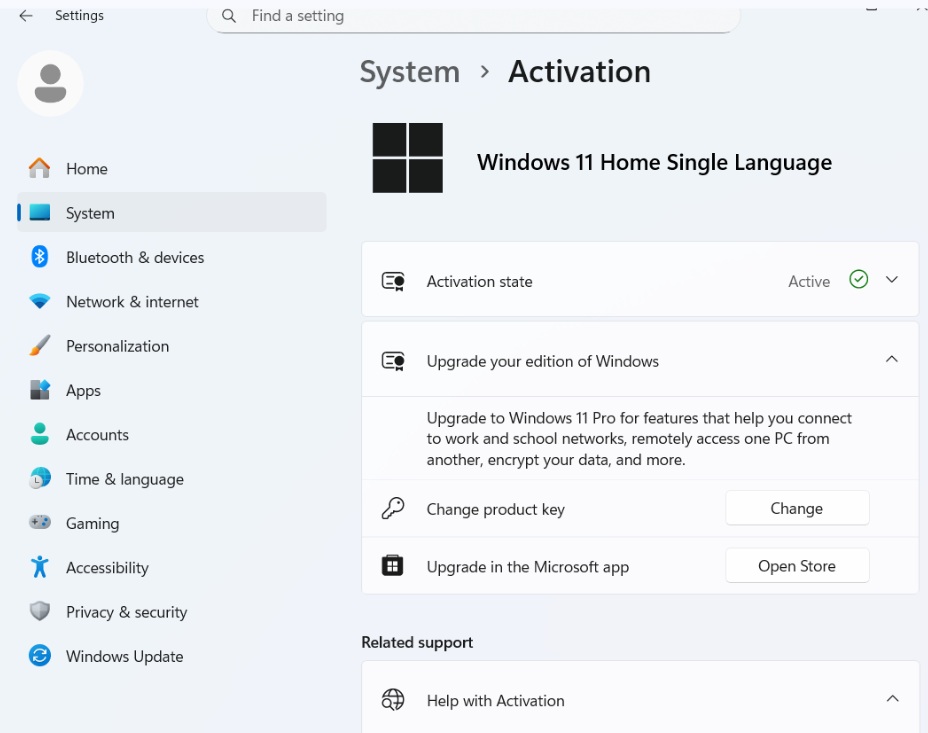Click System in the breadcrumb
Viewport: 928px width, 733px height.
410,72
